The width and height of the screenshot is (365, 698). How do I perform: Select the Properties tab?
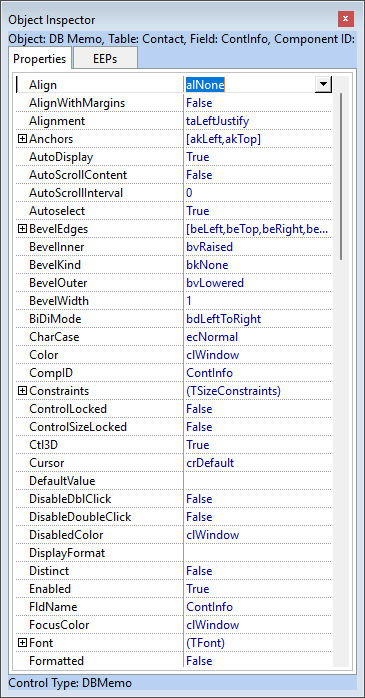(x=40, y=59)
